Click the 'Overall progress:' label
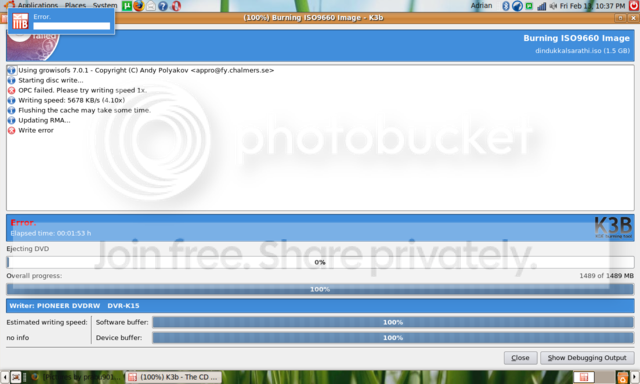This screenshot has width=640, height=384. (x=34, y=276)
